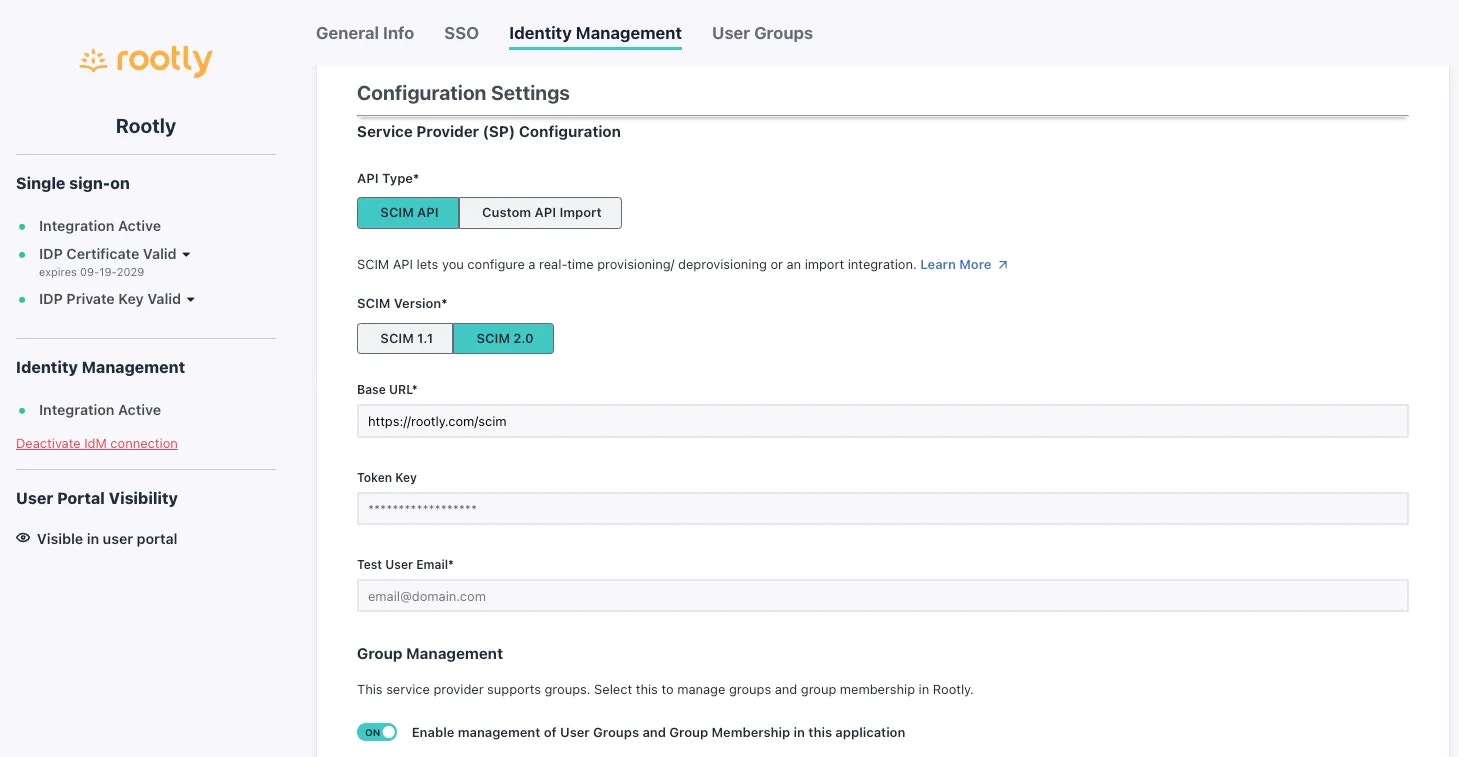Select Custom API Import type
This screenshot has height=757, width=1459.
point(541,213)
